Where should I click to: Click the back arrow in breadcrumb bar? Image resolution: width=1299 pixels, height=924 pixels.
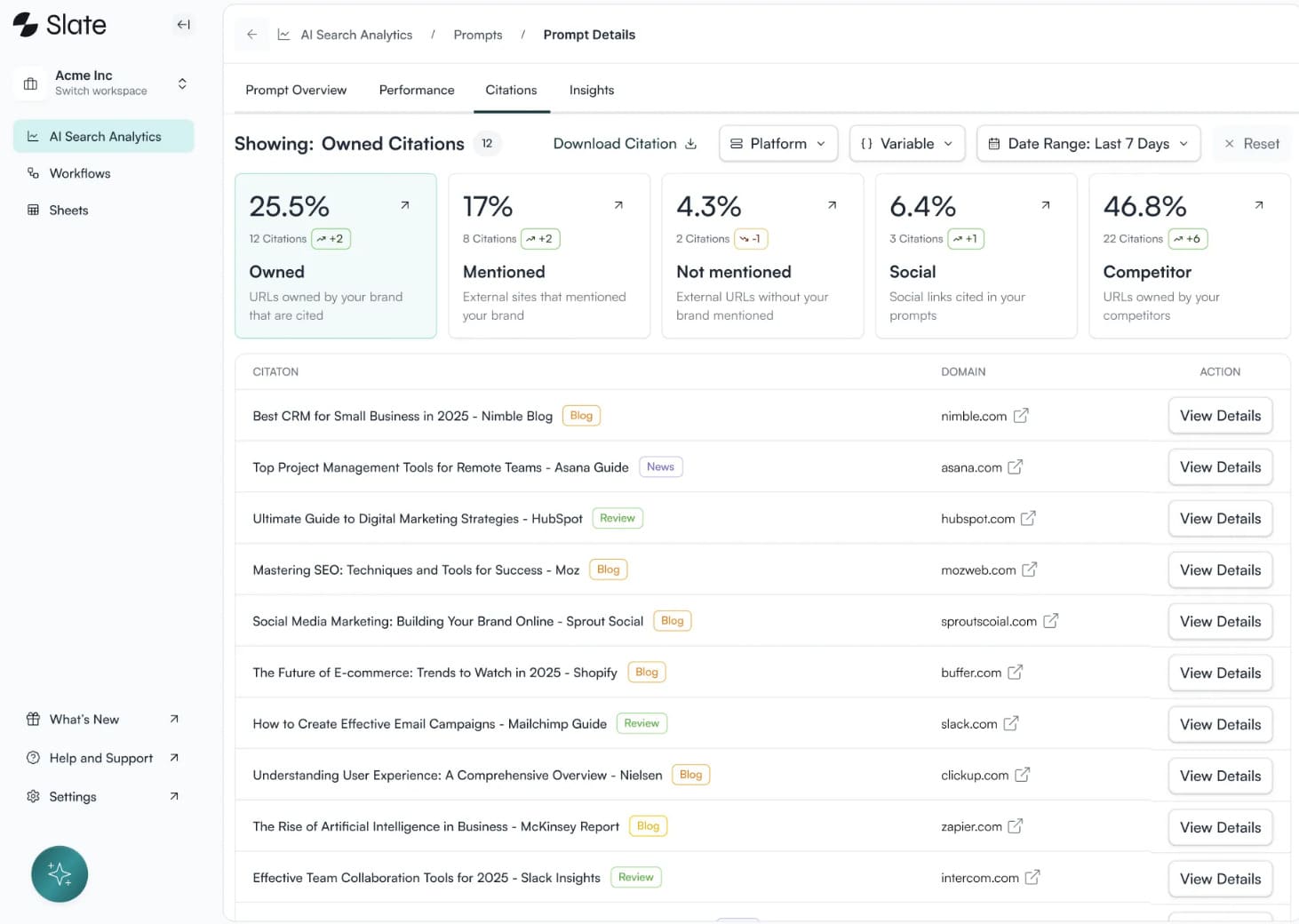pyautogui.click(x=252, y=35)
